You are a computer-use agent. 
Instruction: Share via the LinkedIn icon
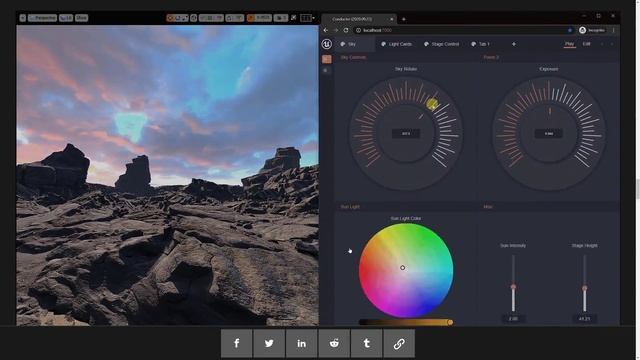pyautogui.click(x=302, y=343)
